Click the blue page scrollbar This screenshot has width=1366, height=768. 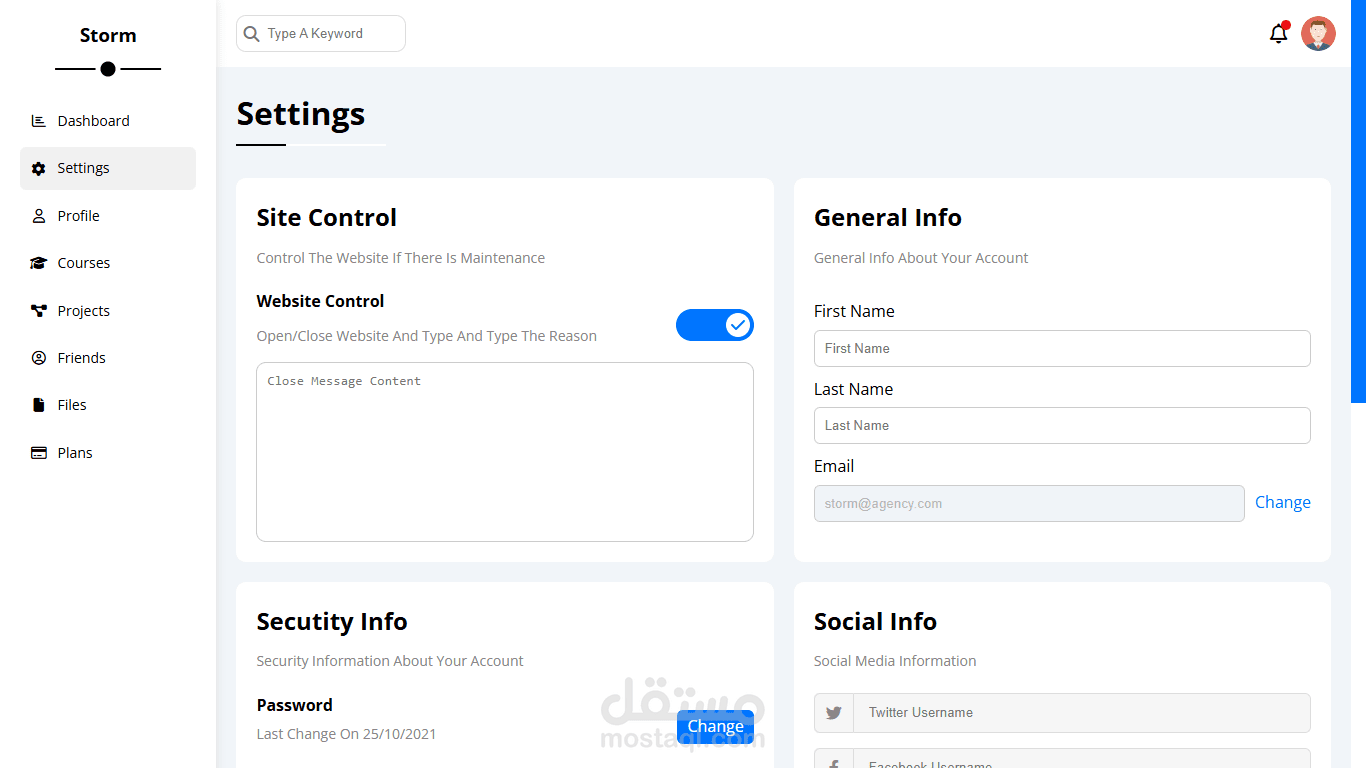click(1358, 200)
